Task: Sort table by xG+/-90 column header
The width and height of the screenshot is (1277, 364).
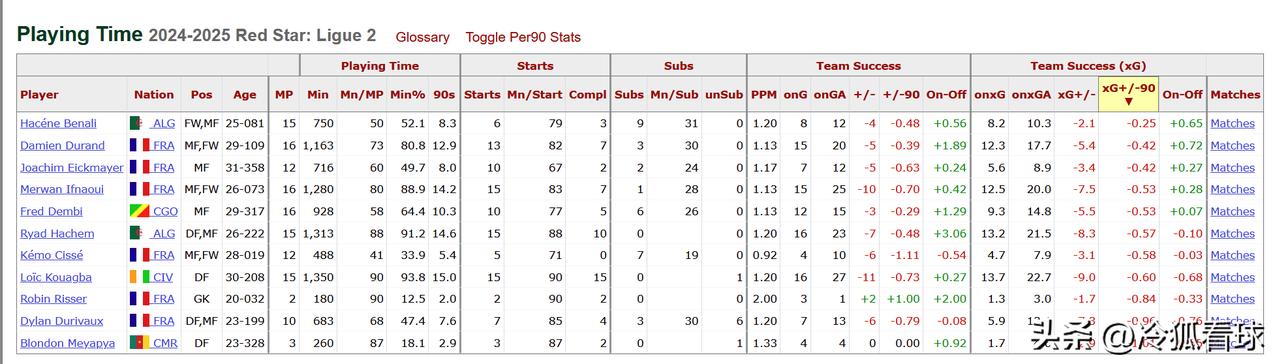Action: click(1128, 94)
